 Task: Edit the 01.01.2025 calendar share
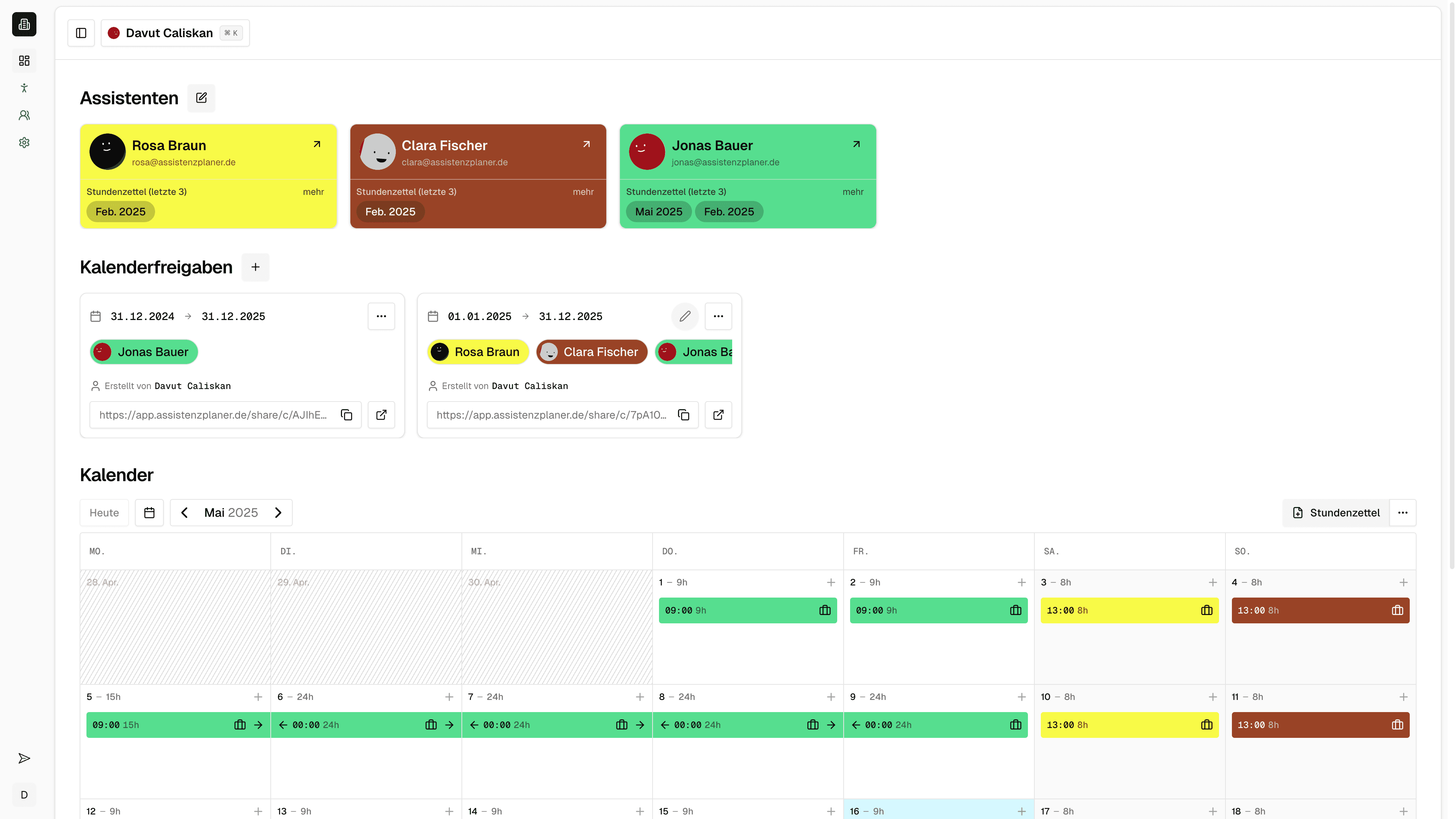pos(684,316)
